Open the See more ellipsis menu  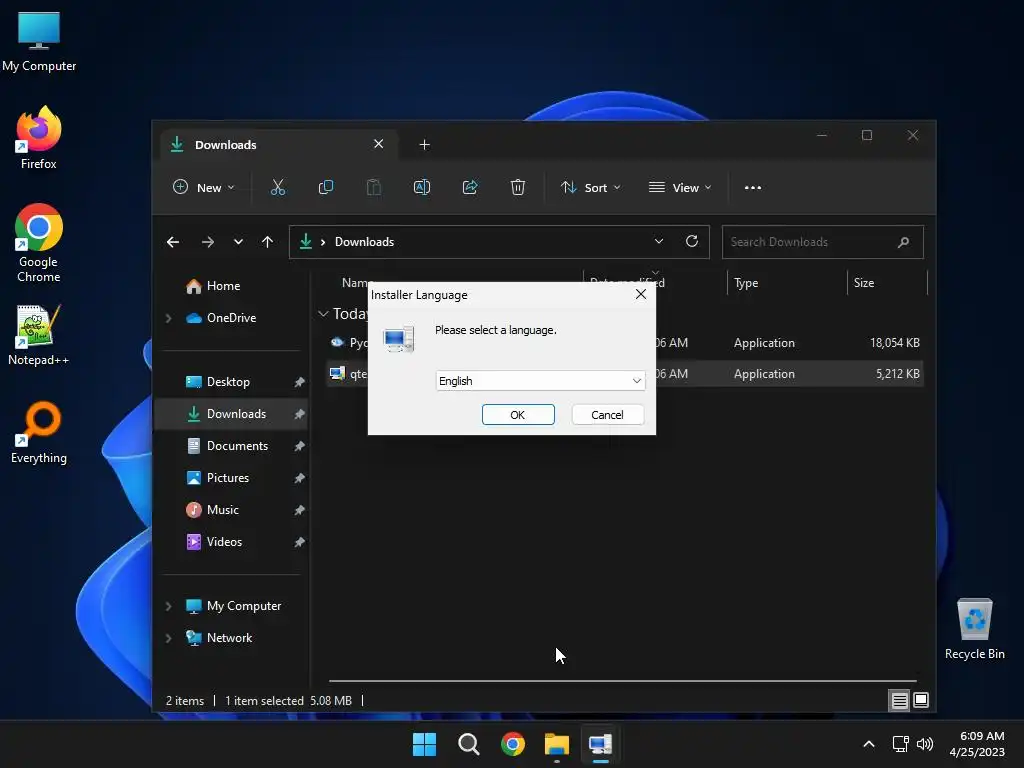coord(753,187)
